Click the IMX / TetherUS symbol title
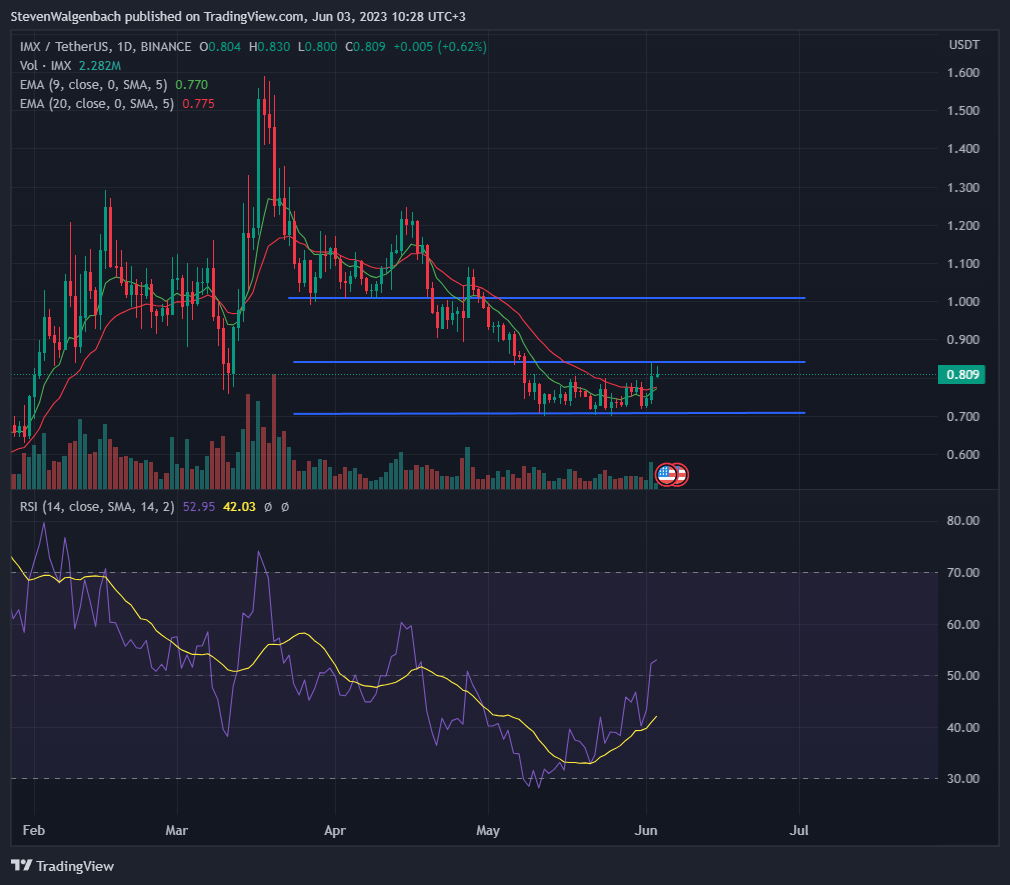 (x=105, y=46)
